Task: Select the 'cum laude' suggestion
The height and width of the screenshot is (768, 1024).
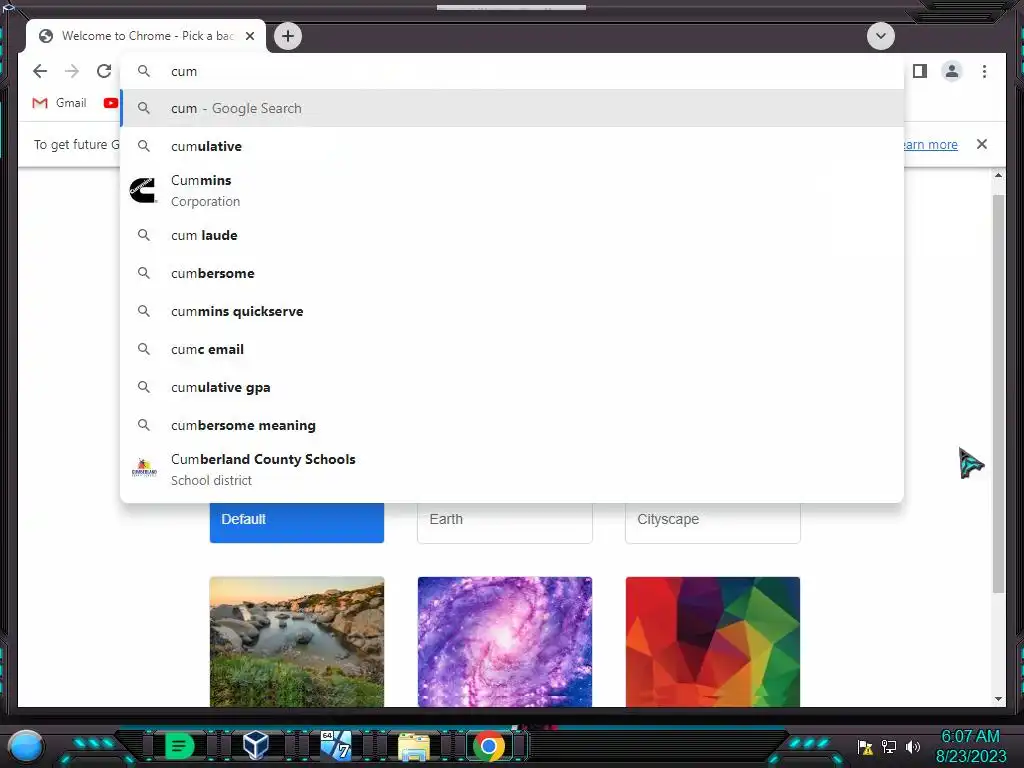Action: point(512,235)
